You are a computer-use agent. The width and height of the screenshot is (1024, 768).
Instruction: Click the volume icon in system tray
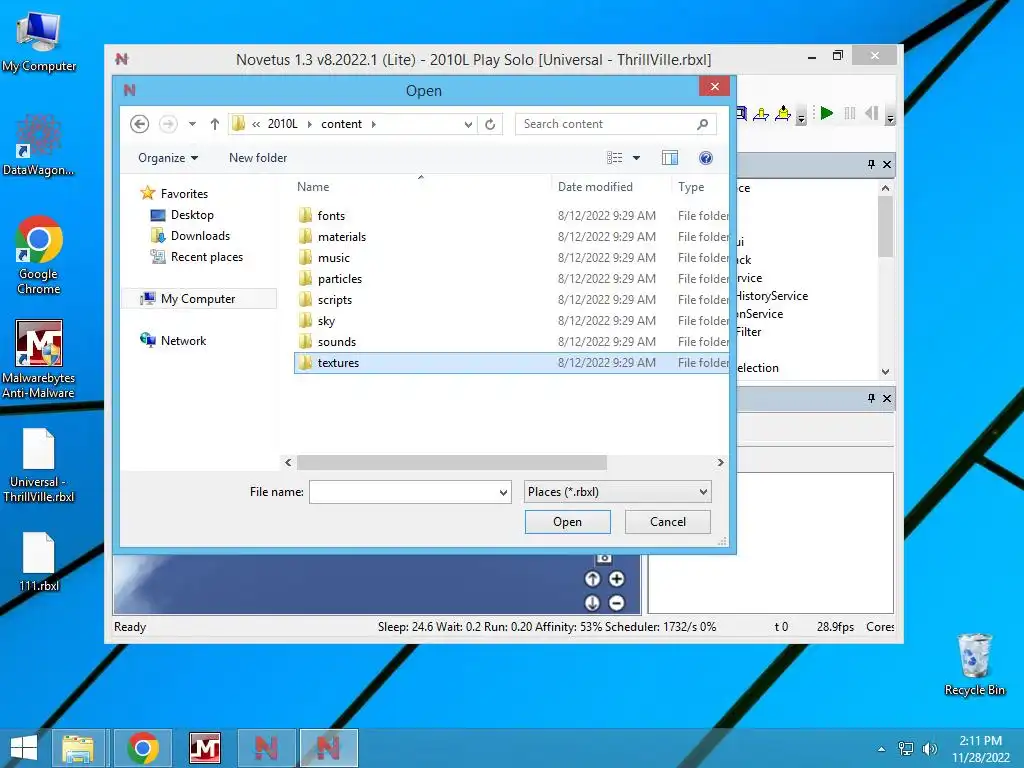click(x=929, y=749)
